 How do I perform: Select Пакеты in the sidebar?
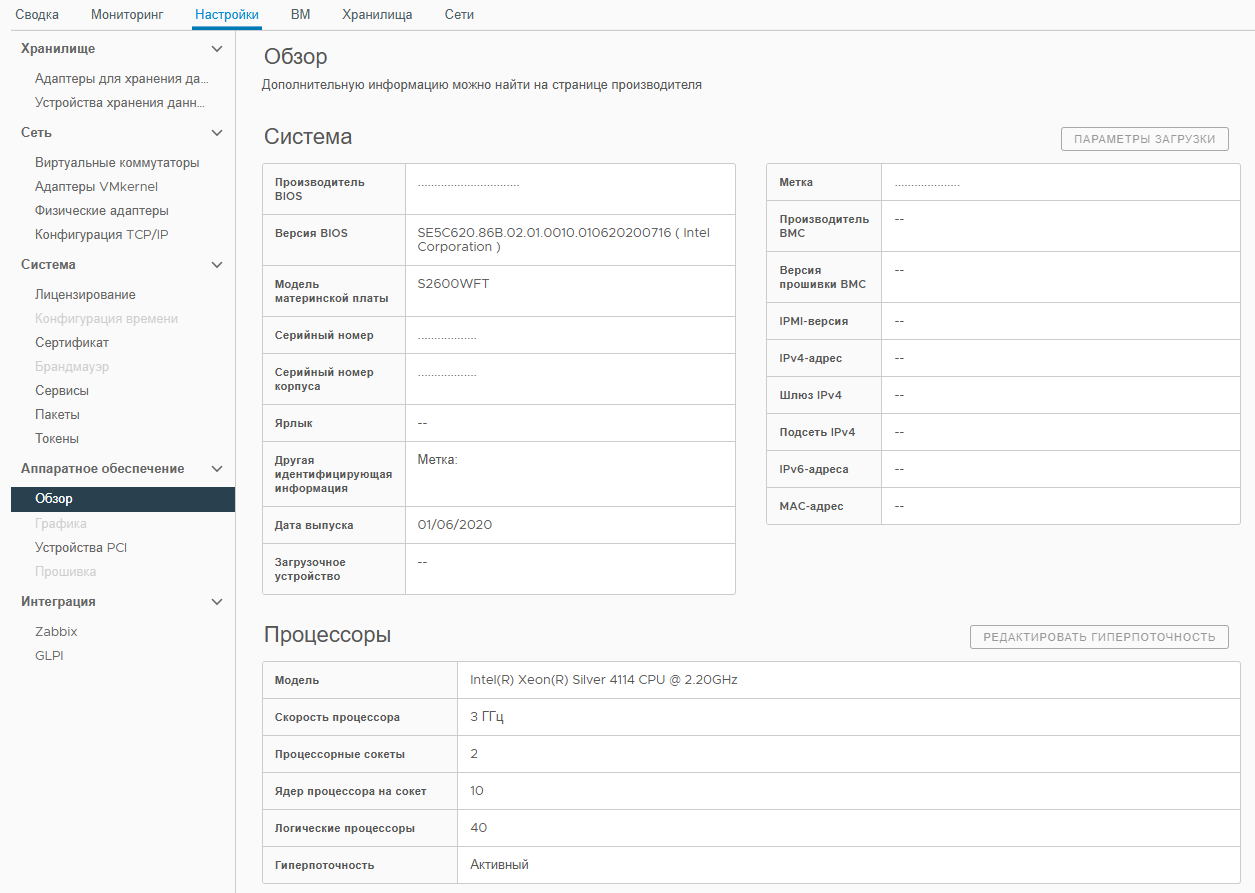[x=57, y=415]
